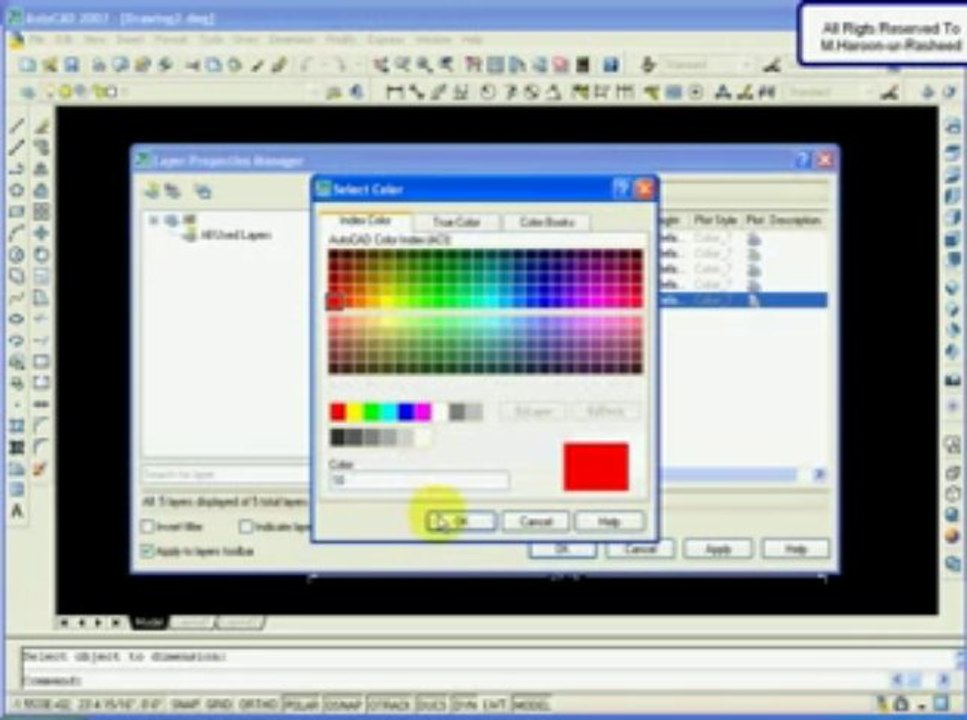Click Cancel in Layer Properties Manager
The width and height of the screenshot is (967, 720).
[x=640, y=548]
